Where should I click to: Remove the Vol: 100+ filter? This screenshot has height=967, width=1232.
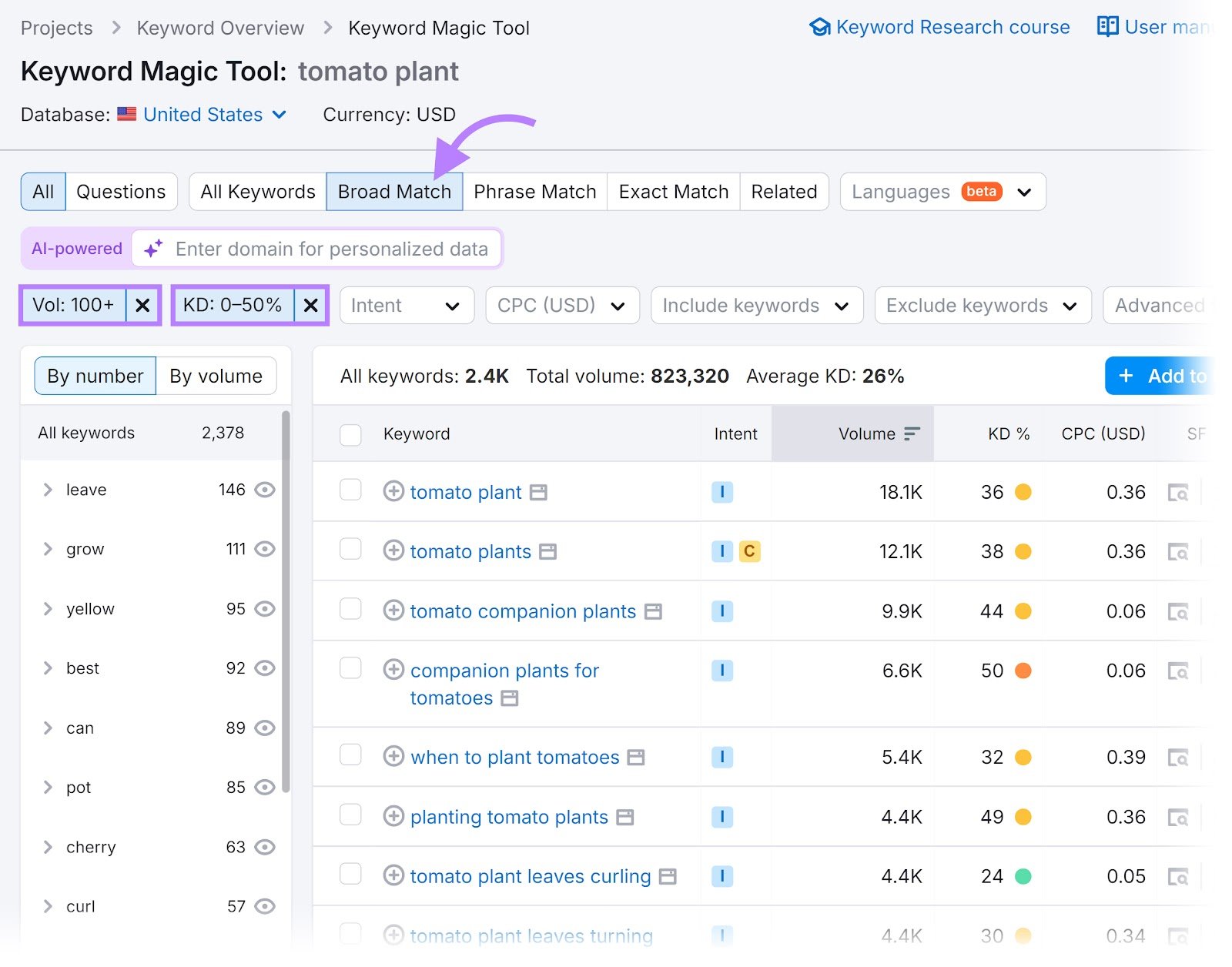coord(142,305)
